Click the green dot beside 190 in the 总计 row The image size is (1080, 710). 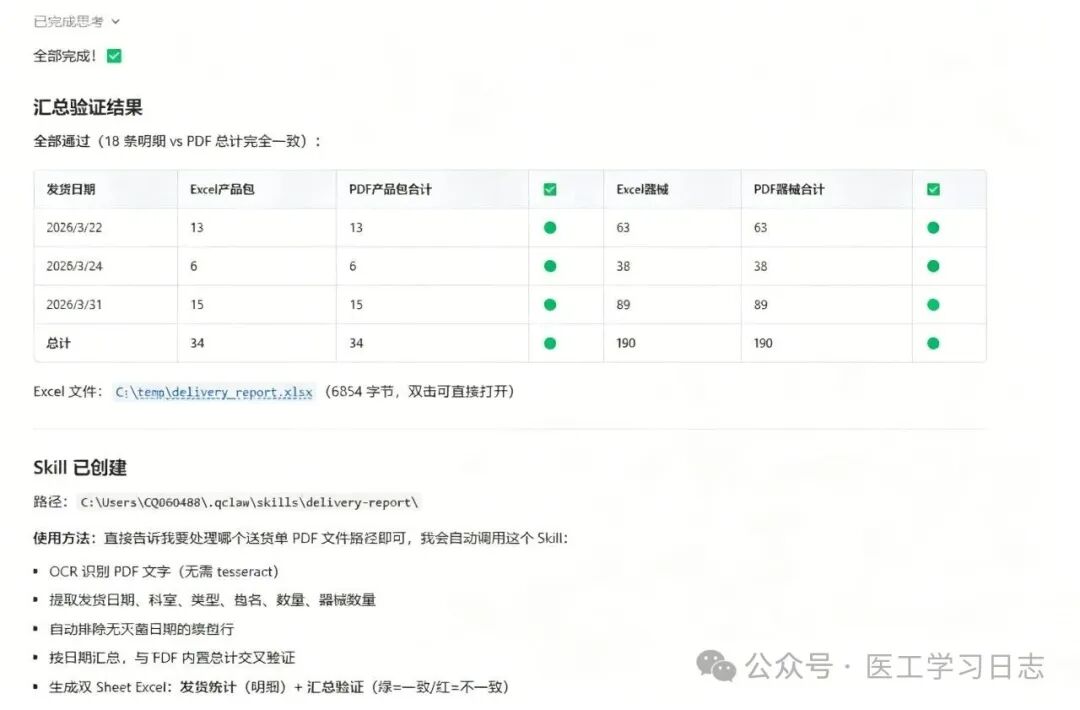pyautogui.click(x=933, y=343)
